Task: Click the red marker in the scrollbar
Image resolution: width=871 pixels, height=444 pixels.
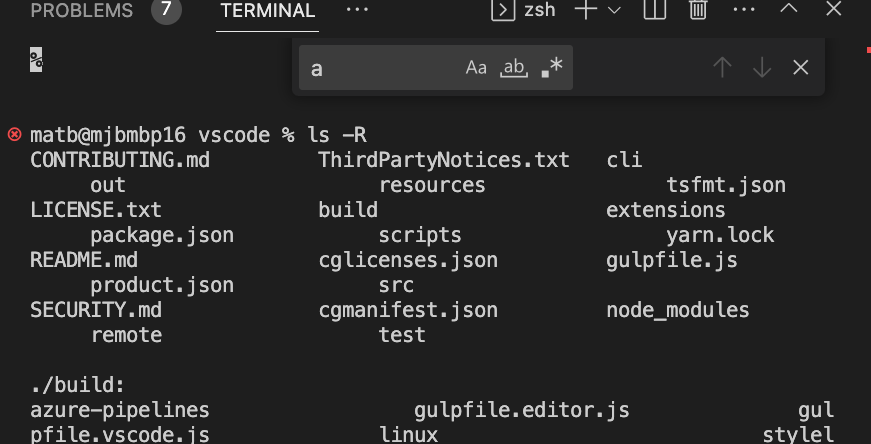Action: point(866,48)
